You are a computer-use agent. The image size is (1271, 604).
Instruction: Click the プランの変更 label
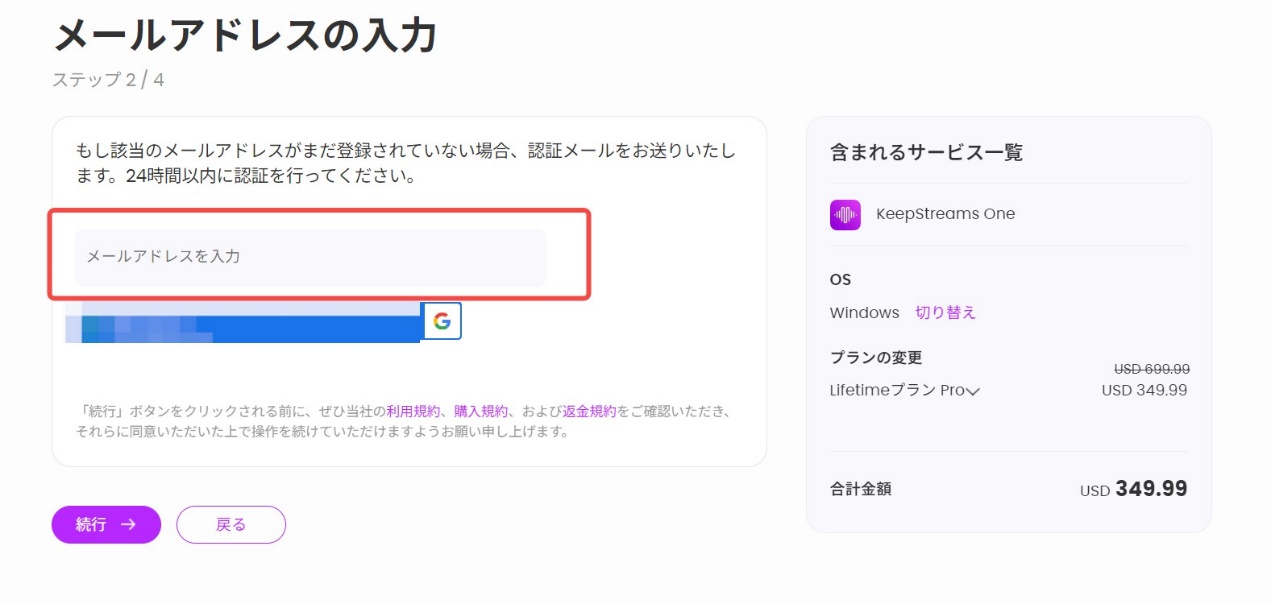[876, 358]
